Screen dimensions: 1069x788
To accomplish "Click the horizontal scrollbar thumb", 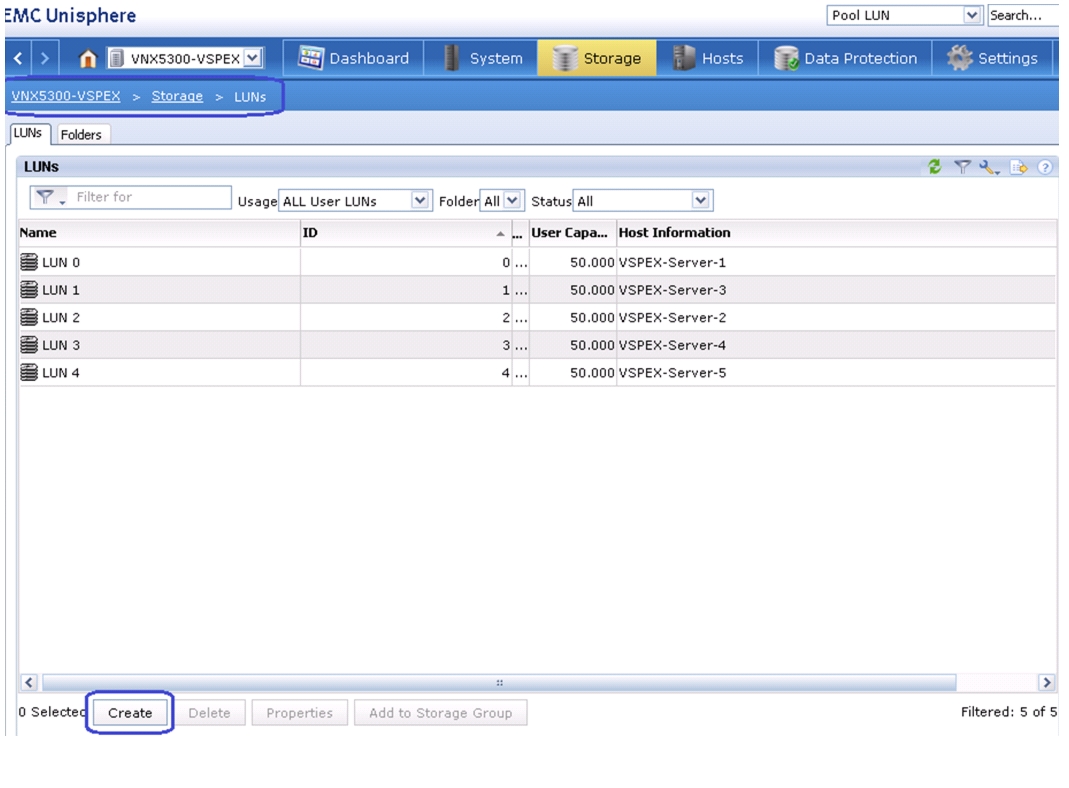I will pos(499,682).
